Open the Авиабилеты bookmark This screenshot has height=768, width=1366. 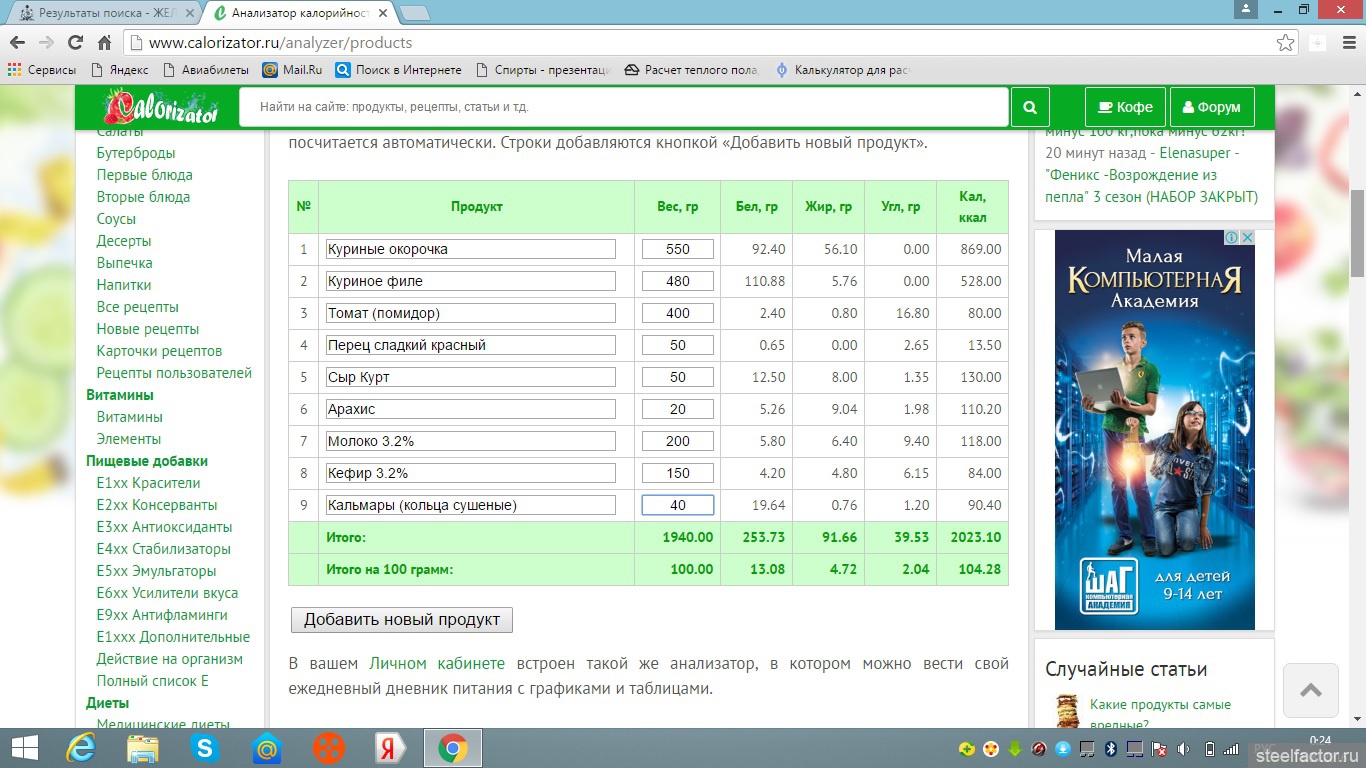(205, 70)
